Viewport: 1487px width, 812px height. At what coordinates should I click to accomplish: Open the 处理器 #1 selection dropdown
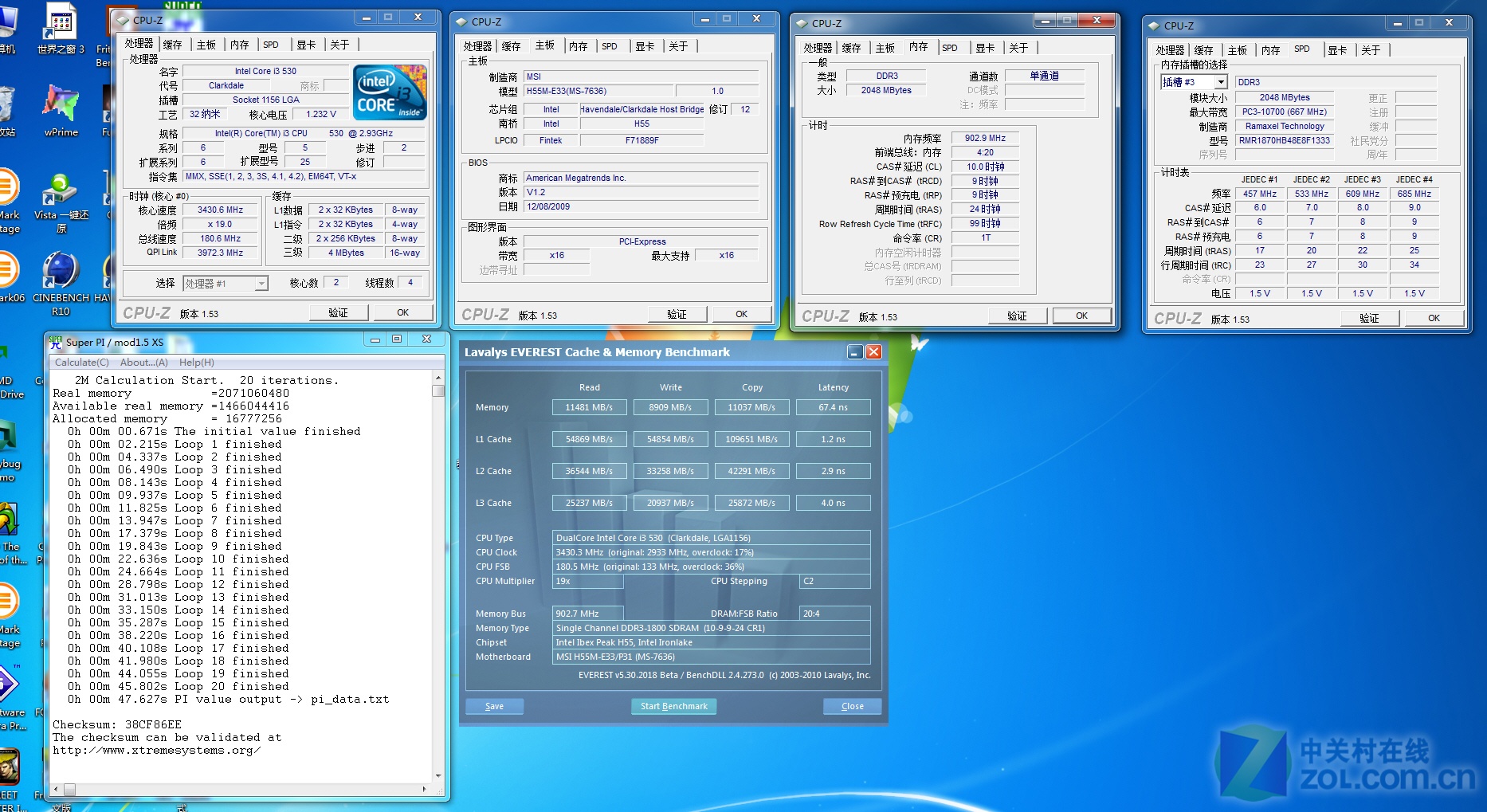[x=261, y=283]
